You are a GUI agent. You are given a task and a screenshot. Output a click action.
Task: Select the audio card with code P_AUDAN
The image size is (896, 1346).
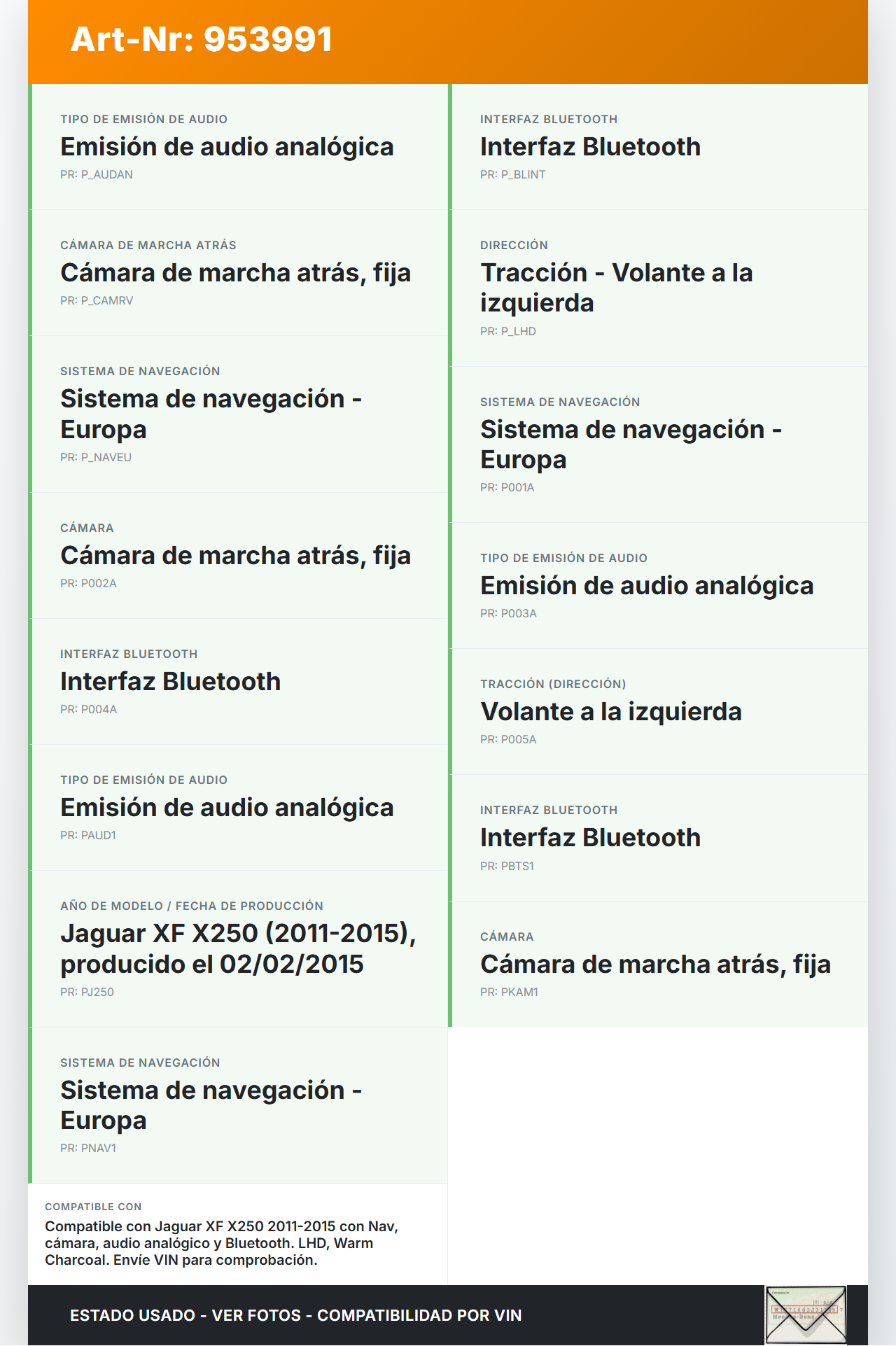point(238,147)
